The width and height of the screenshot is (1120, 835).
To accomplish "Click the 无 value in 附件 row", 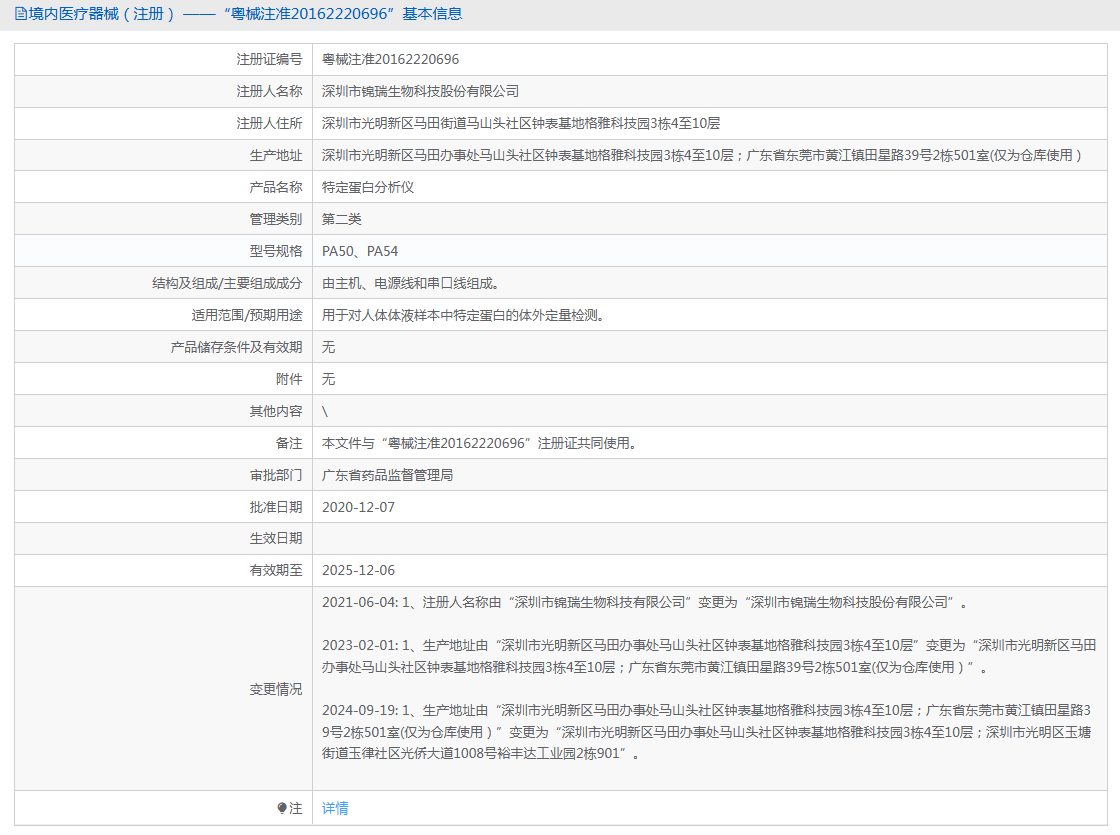I will tap(328, 379).
